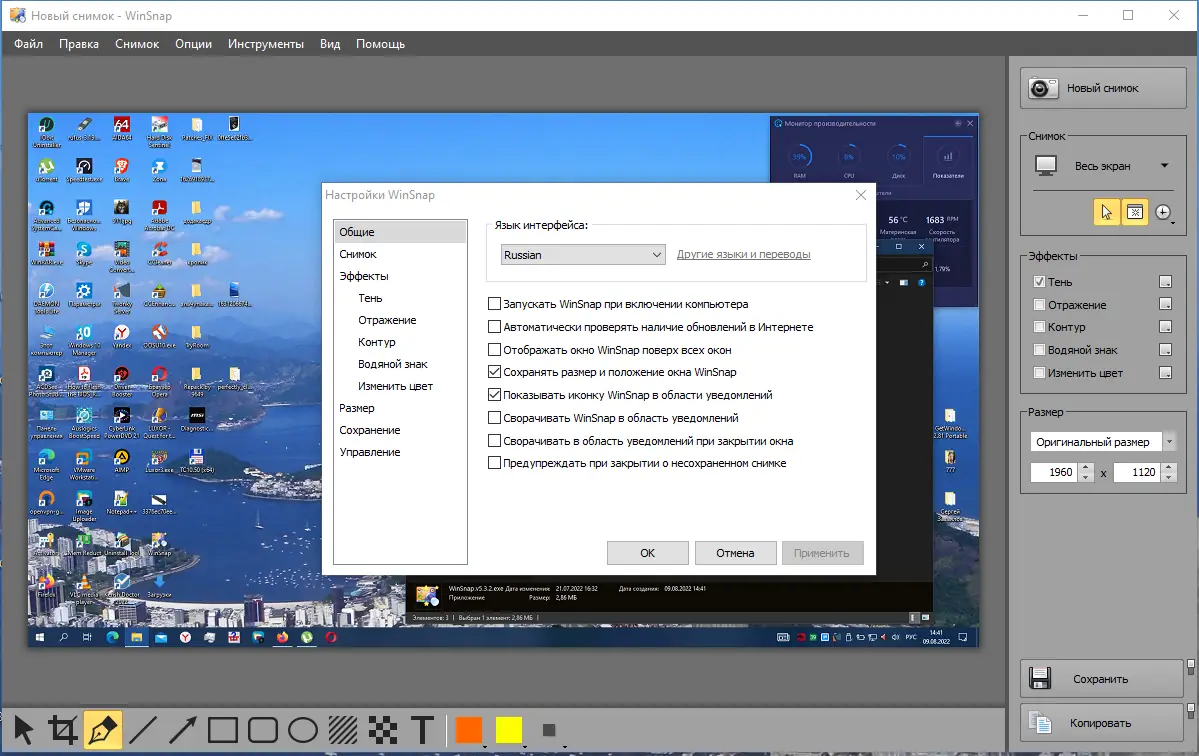Screen dimensions: 1199x756
Task: Select the diagonal hatch highlight tool
Action: click(343, 730)
